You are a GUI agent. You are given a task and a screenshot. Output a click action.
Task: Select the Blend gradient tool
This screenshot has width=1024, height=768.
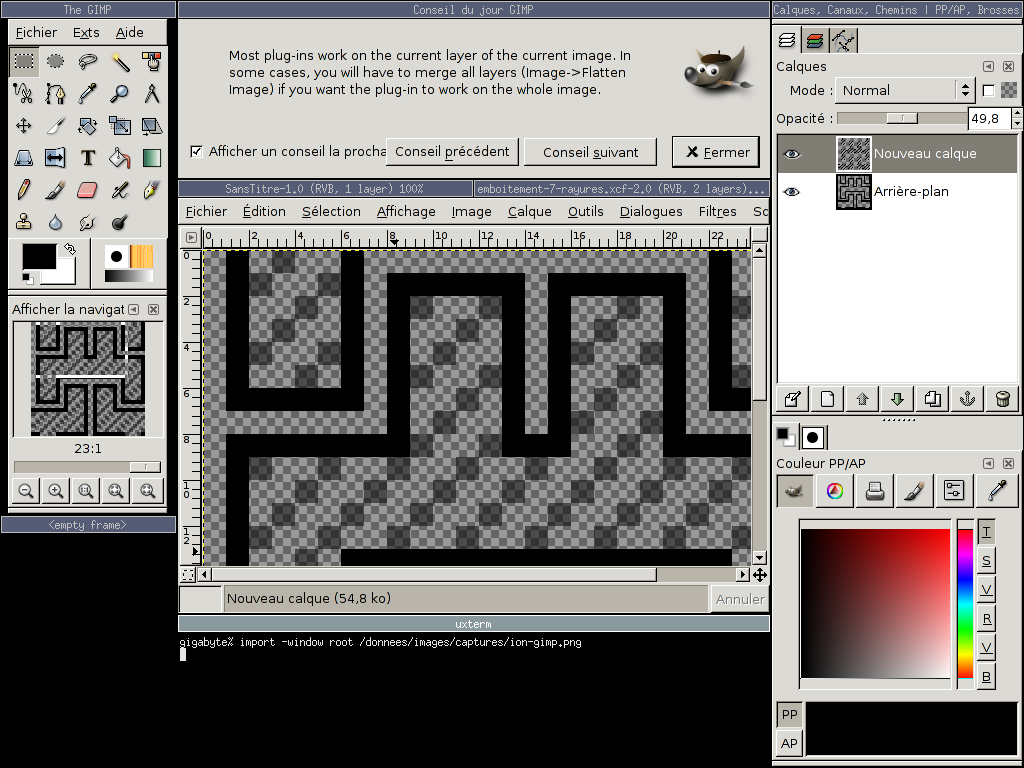point(152,157)
